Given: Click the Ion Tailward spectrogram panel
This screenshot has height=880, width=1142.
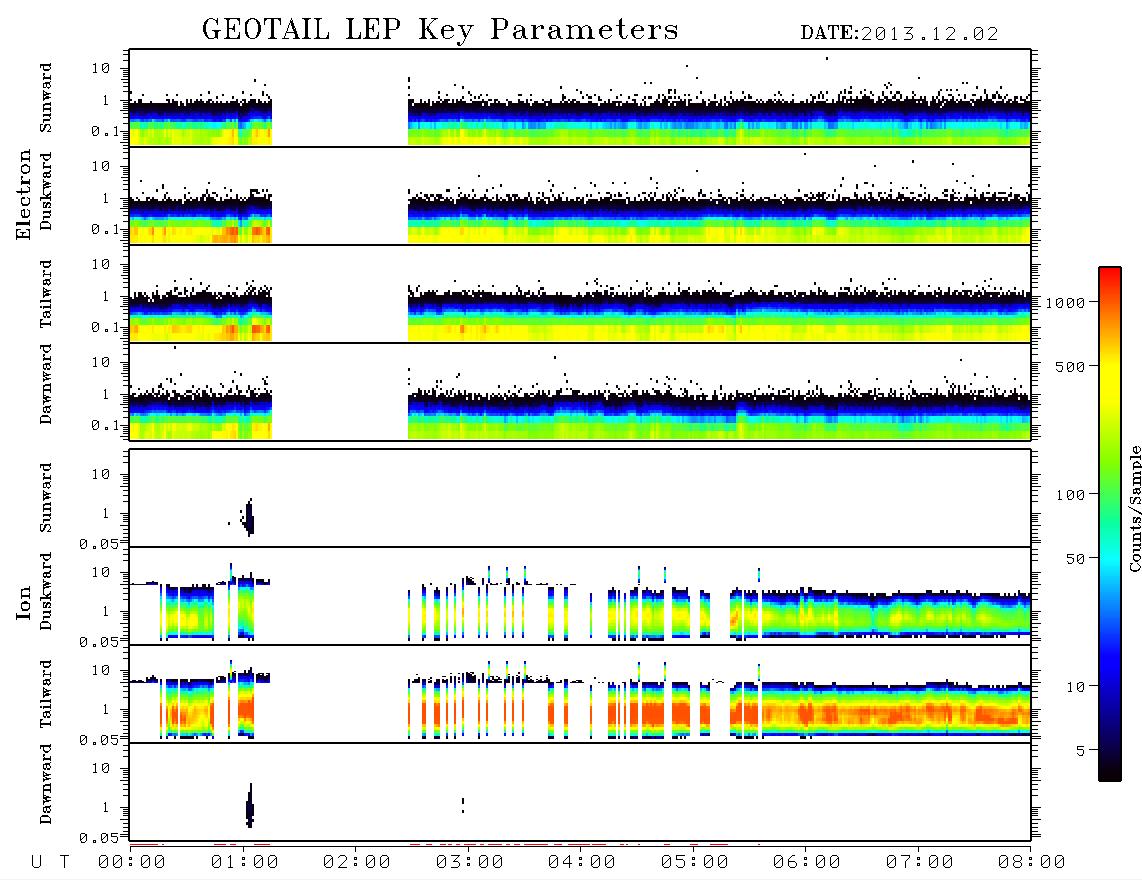Looking at the screenshot, I should tap(580, 694).
